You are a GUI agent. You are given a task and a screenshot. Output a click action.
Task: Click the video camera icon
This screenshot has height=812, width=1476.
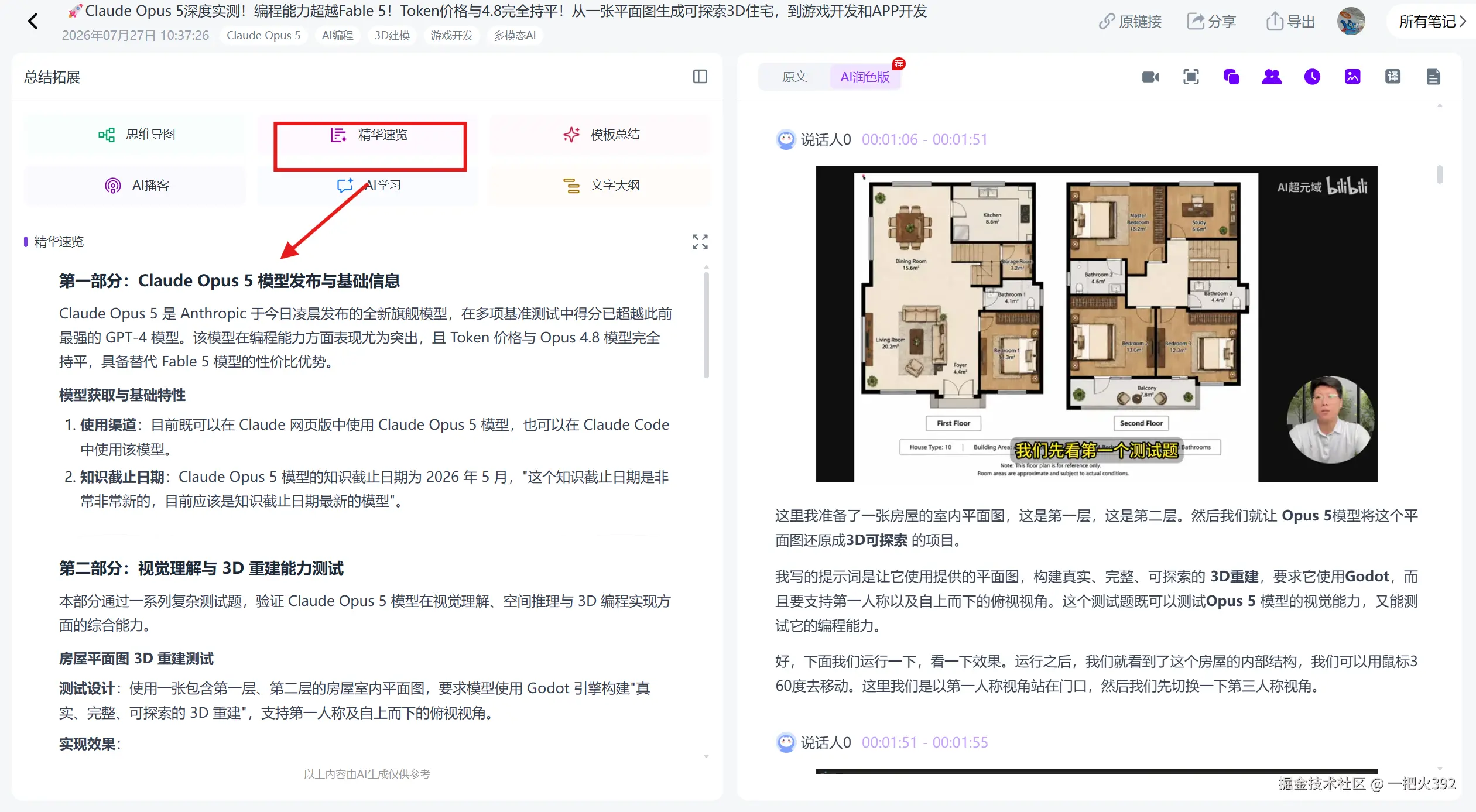coord(1151,77)
